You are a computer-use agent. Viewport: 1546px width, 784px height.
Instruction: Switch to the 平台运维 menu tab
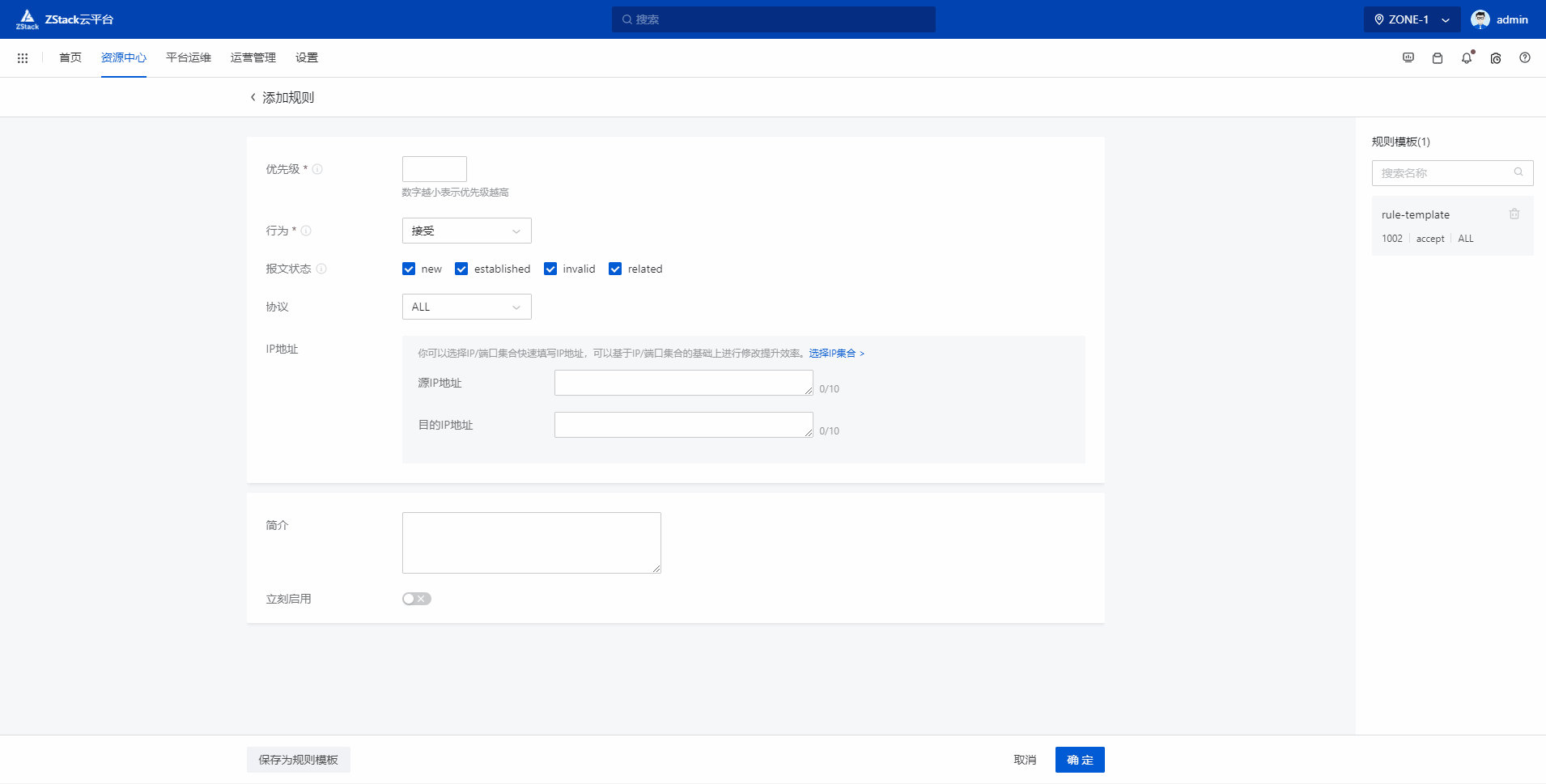pos(189,58)
